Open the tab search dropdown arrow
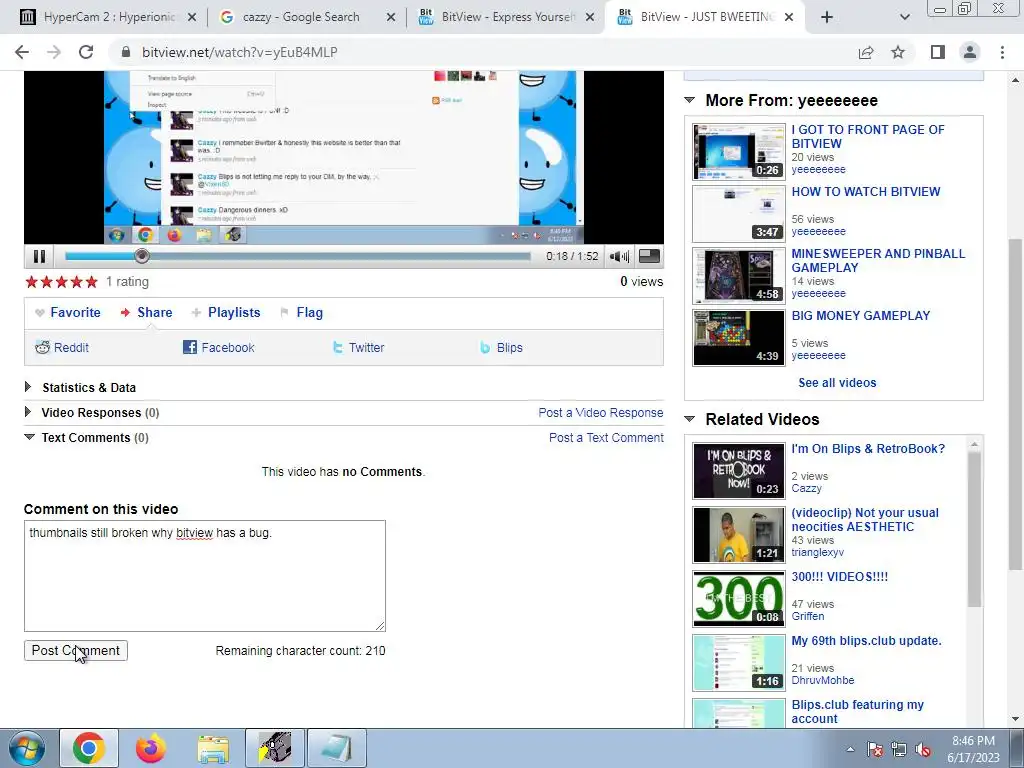The image size is (1024, 768). (x=904, y=17)
